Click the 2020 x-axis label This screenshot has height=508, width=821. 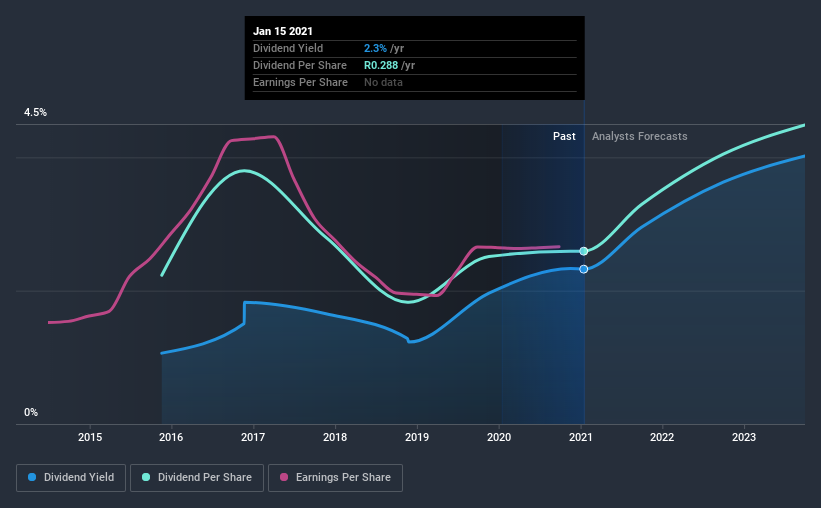tap(499, 437)
